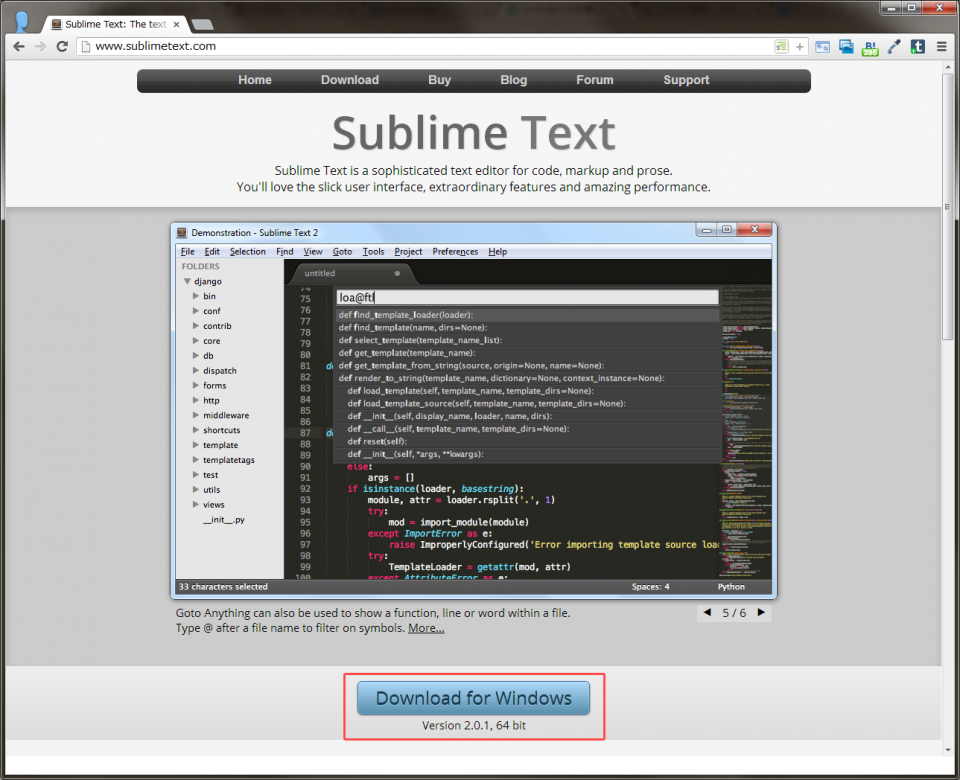Image resolution: width=960 pixels, height=780 pixels.
Task: Activate the eyedropper color picker extension
Action: 894,47
